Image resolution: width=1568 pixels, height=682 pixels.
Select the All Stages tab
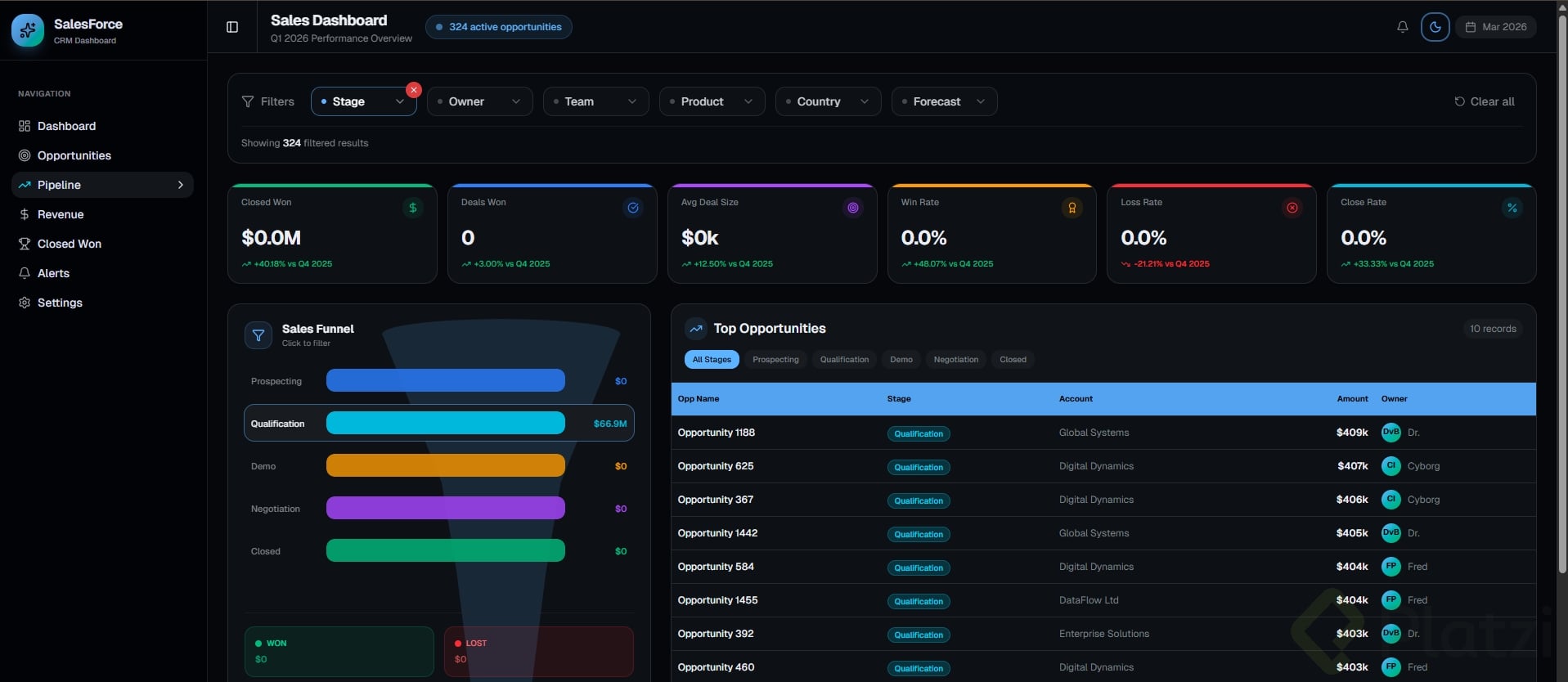click(712, 360)
